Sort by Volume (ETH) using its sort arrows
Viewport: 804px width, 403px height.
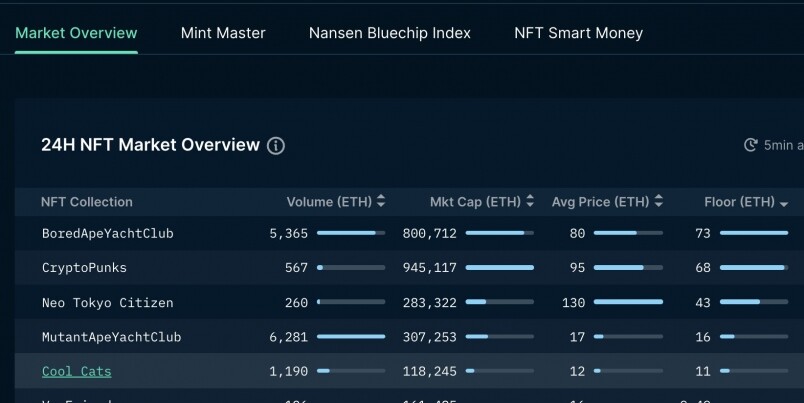(381, 201)
